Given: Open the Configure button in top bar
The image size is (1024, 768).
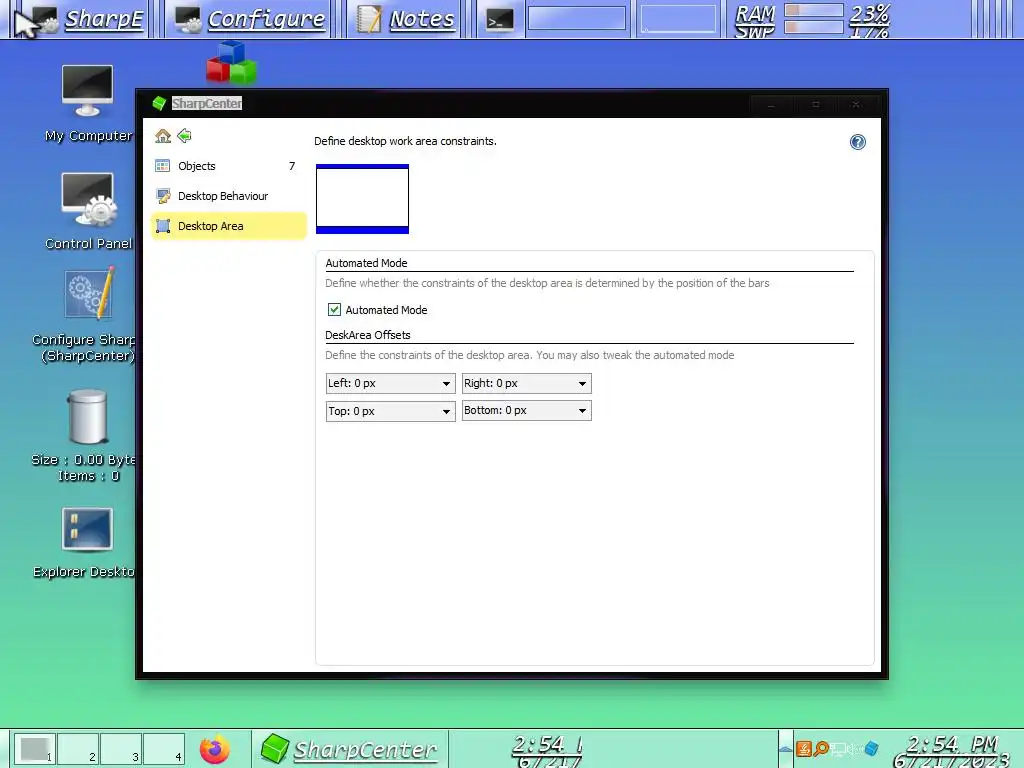Looking at the screenshot, I should tap(249, 19).
